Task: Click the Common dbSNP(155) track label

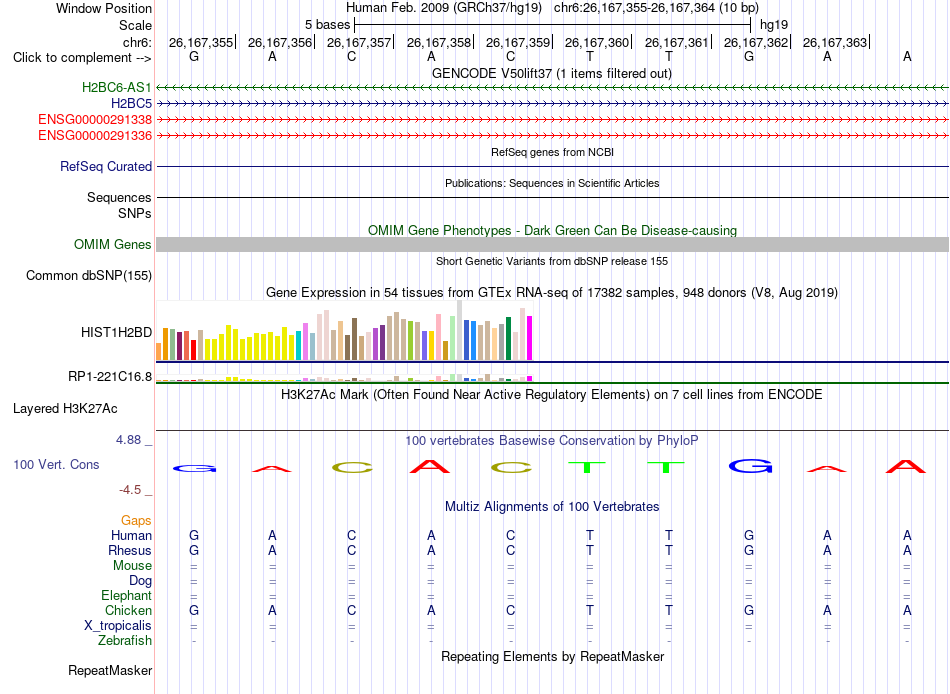Action: tap(88, 275)
